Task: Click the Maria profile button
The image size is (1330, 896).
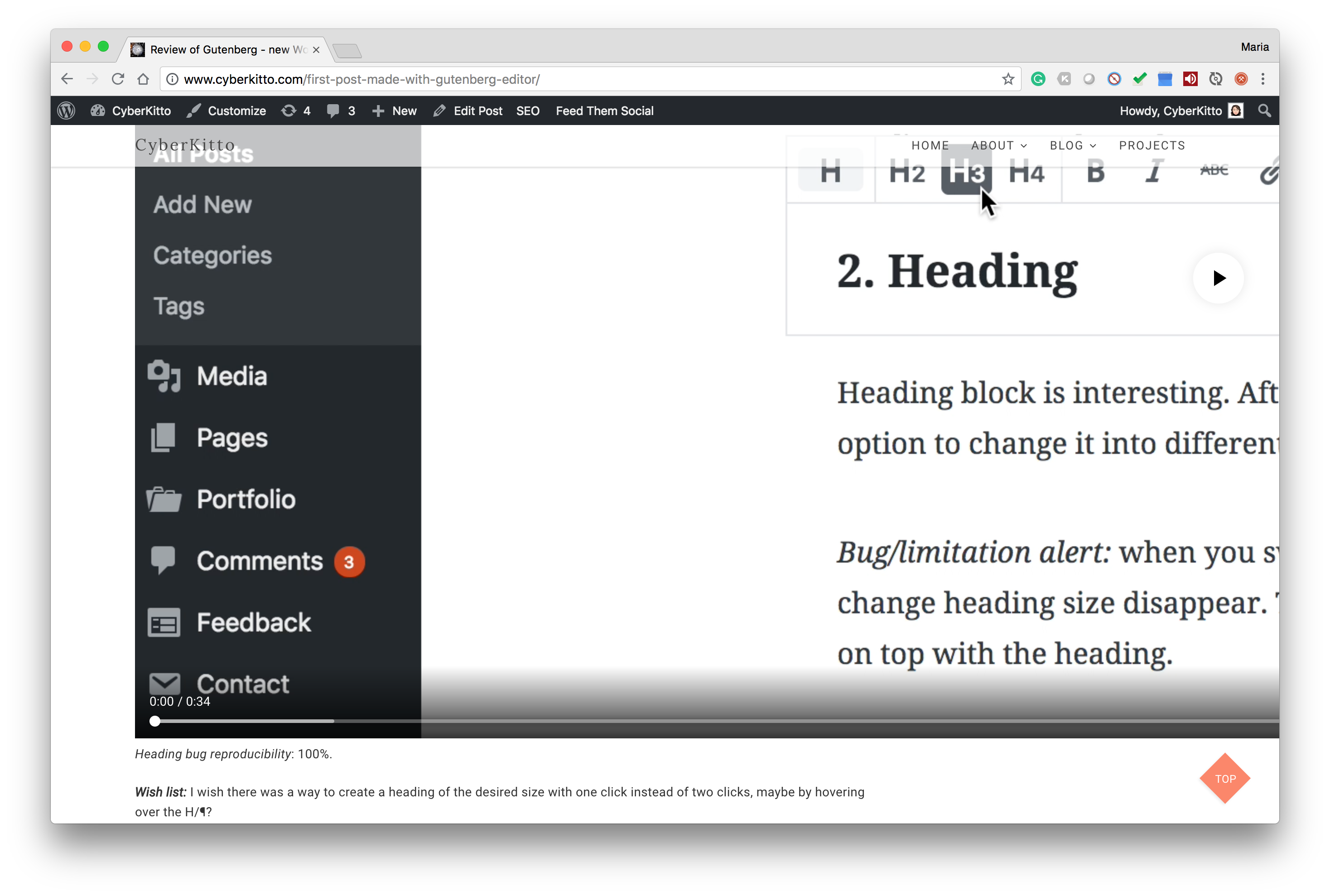Action: pyautogui.click(x=1255, y=47)
